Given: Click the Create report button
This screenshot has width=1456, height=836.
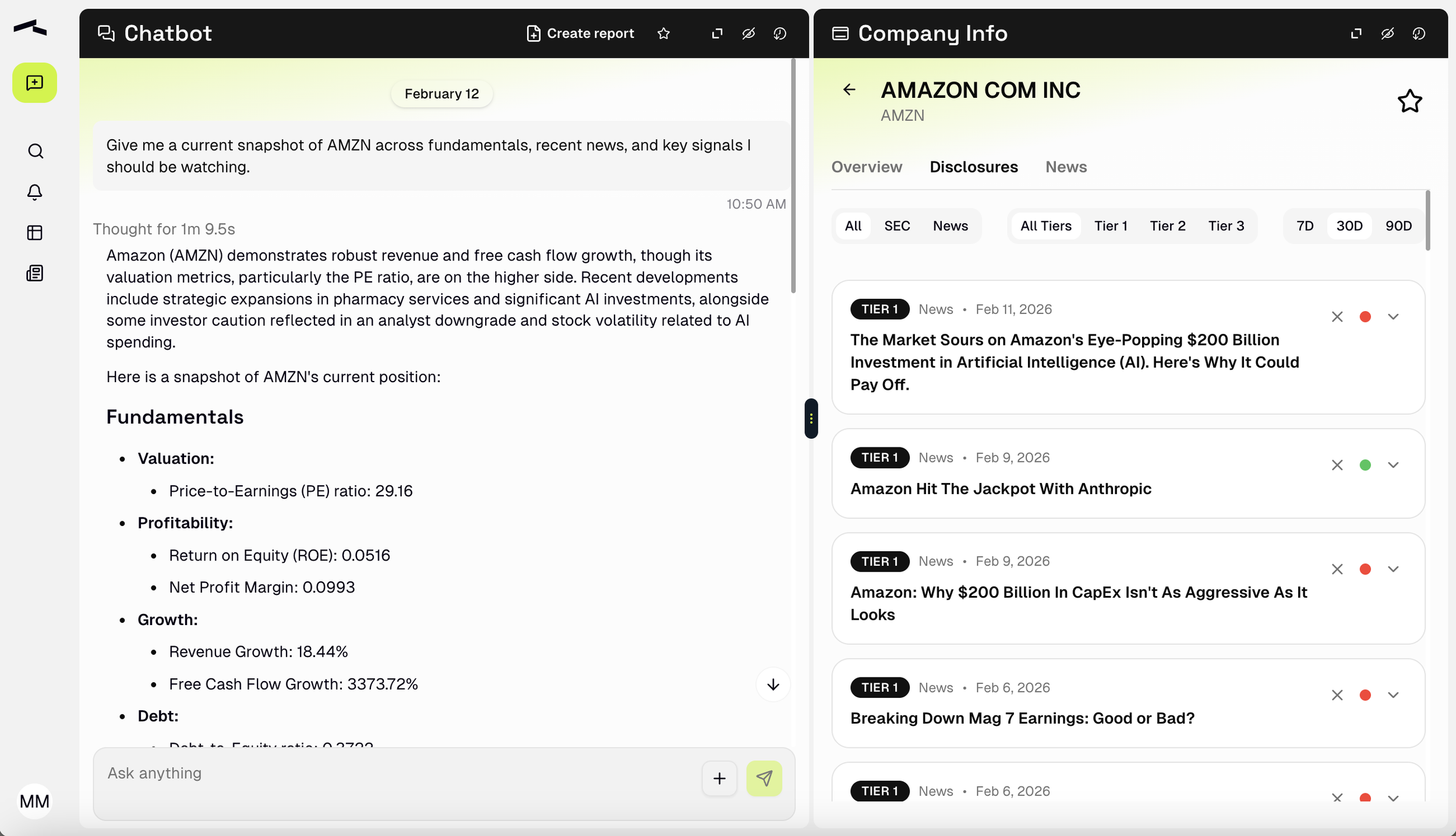Looking at the screenshot, I should click(580, 34).
